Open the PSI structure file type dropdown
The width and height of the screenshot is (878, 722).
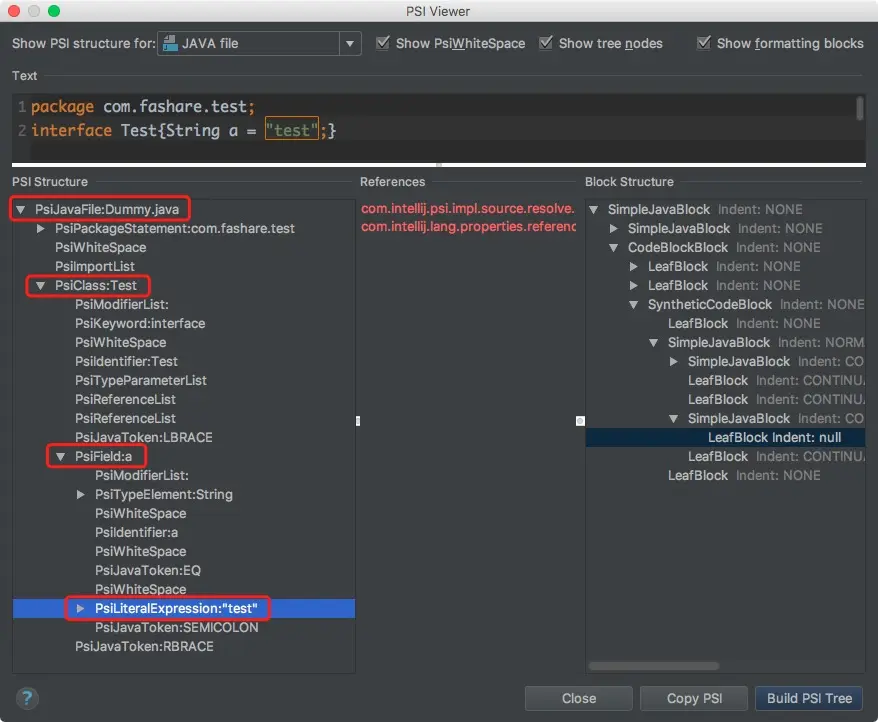[349, 43]
